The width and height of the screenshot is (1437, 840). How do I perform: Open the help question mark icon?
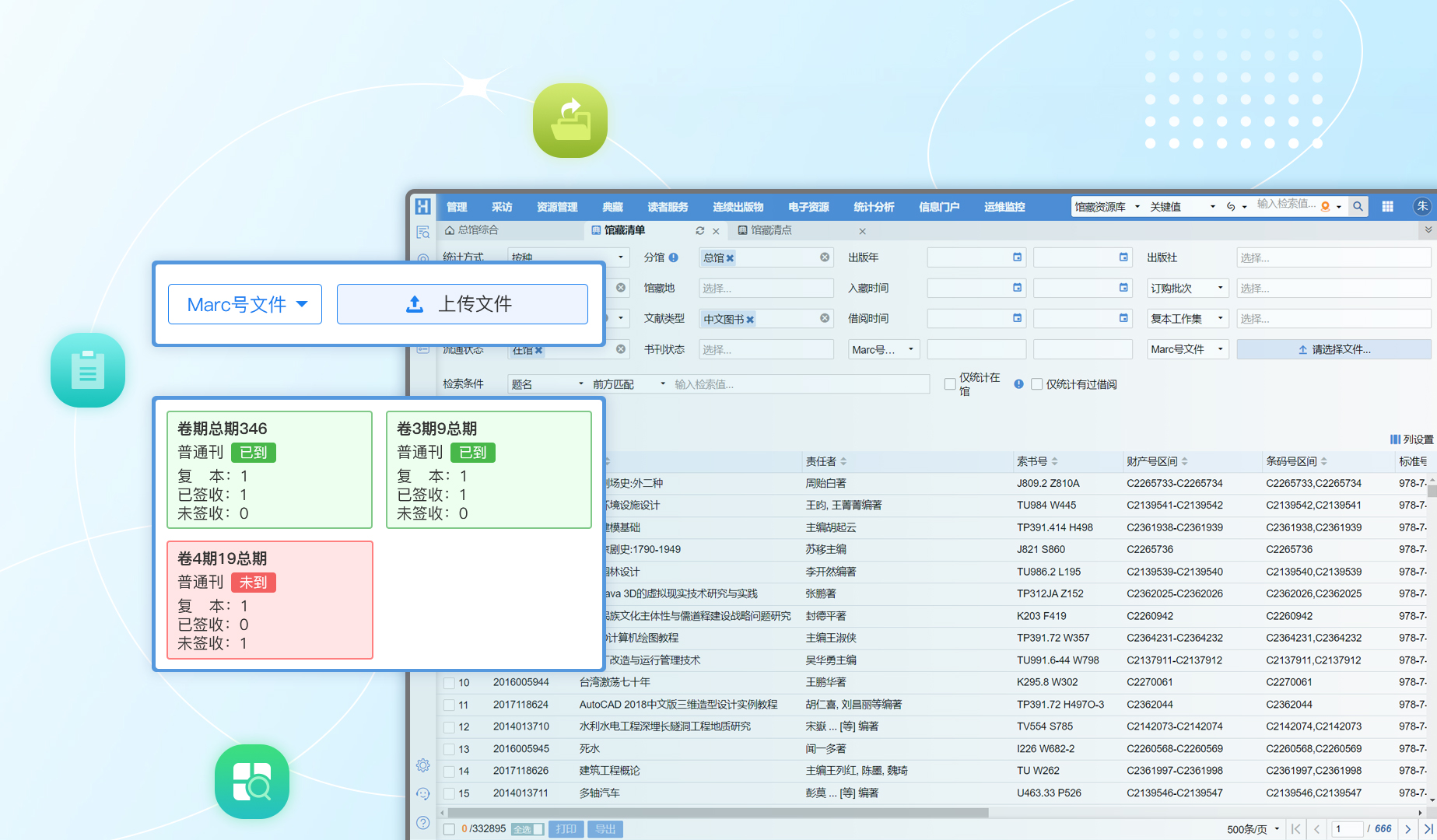click(x=423, y=823)
